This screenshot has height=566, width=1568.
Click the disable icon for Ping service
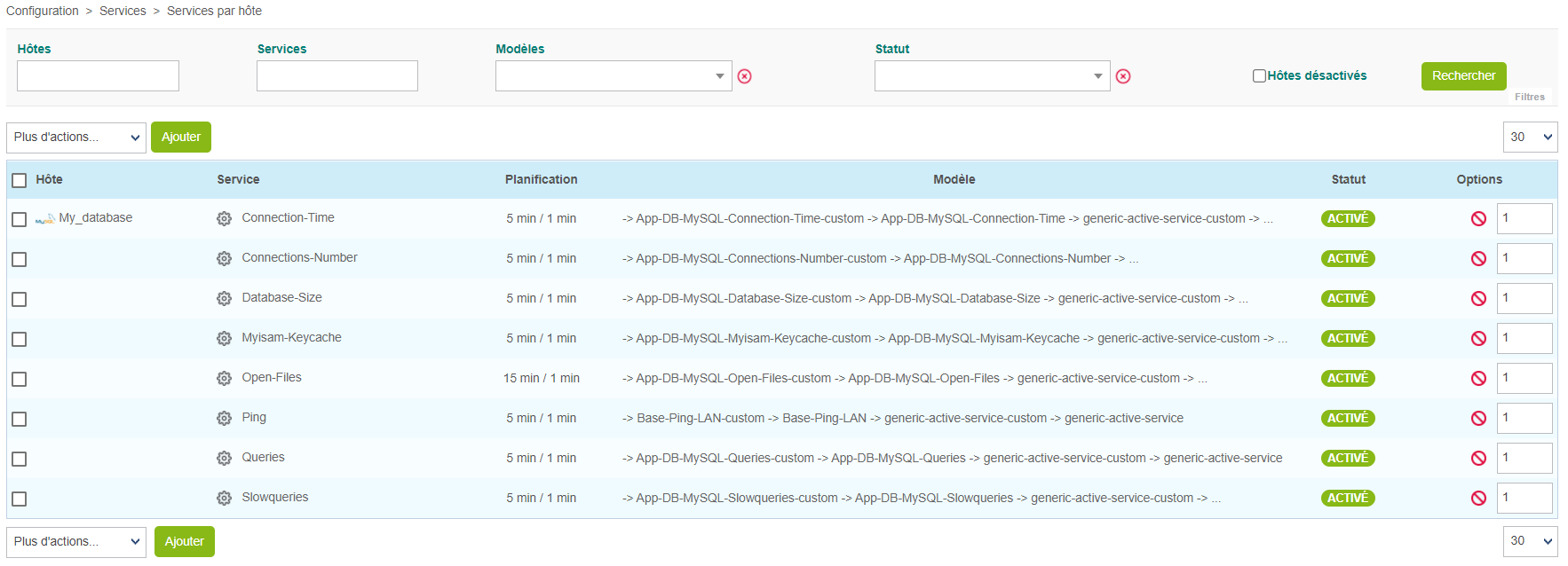(x=1478, y=419)
